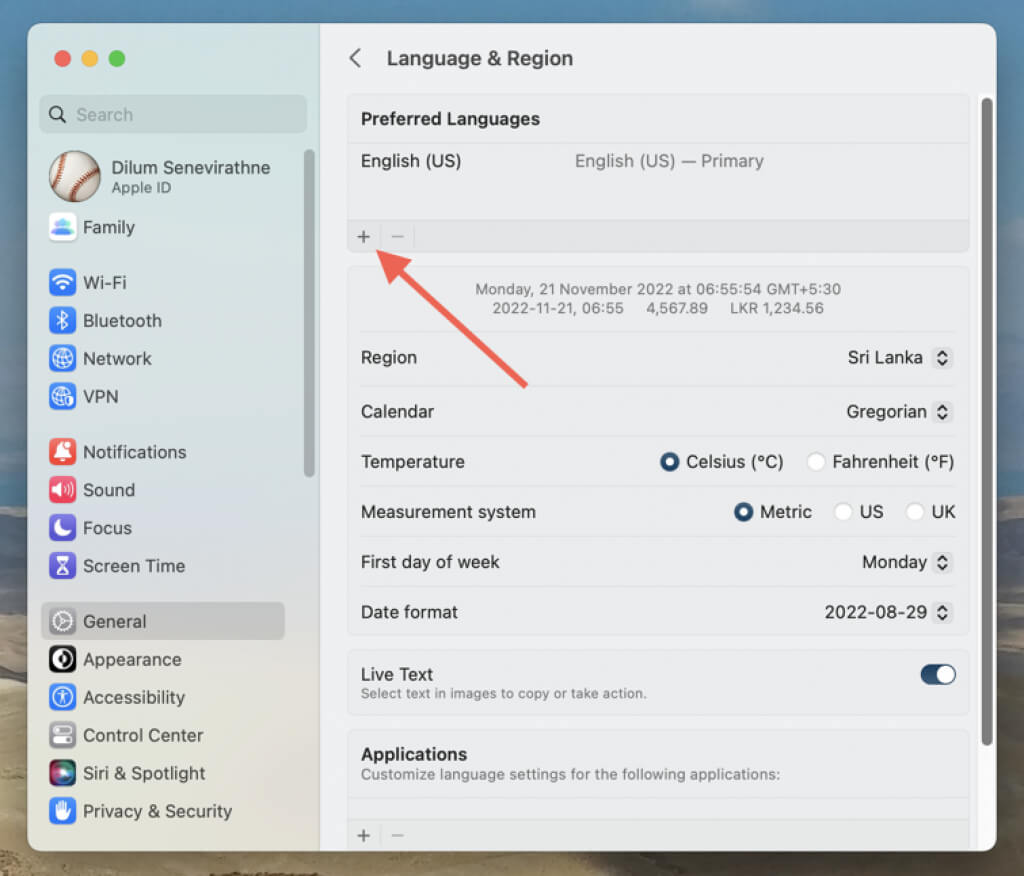Click the 4,567.89 number sample

677,308
